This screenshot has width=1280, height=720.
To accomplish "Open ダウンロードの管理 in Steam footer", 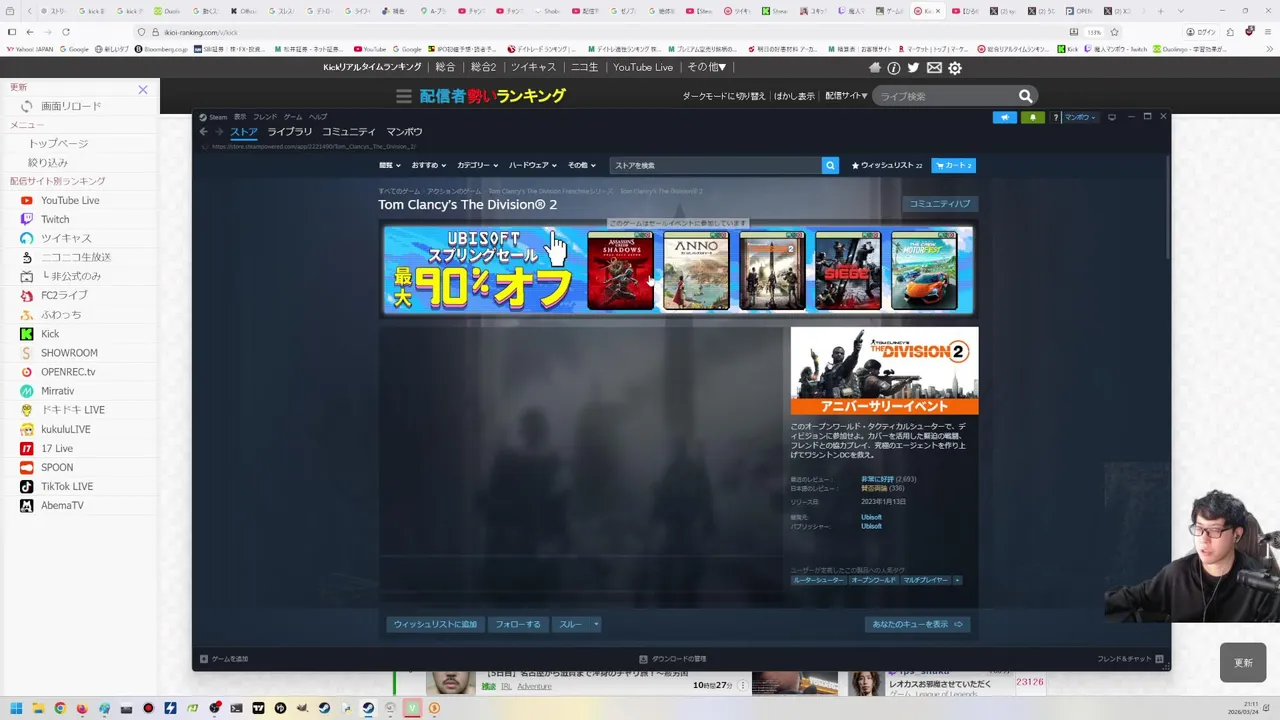I will [673, 659].
